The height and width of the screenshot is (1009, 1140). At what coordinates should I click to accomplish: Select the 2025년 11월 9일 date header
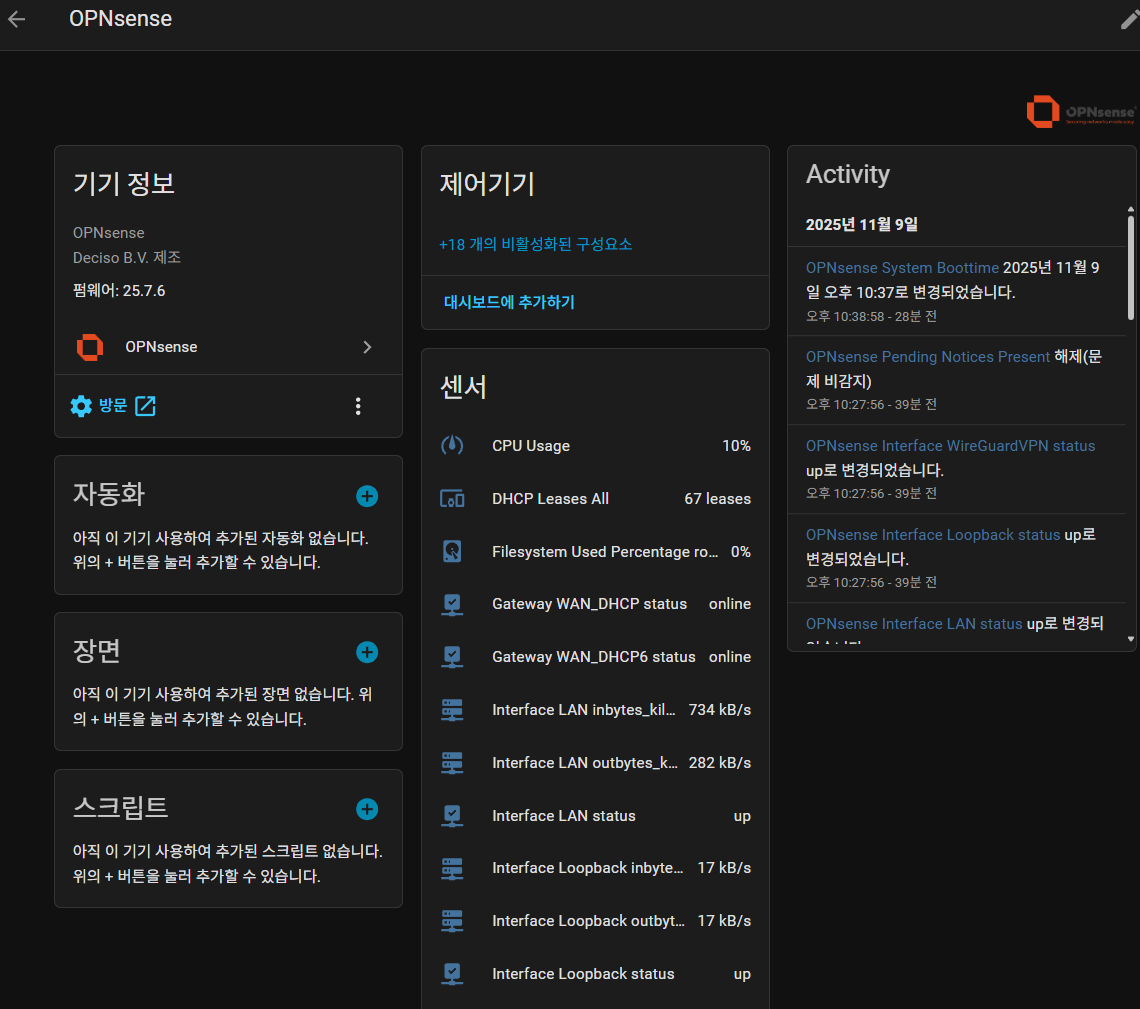pos(862,225)
